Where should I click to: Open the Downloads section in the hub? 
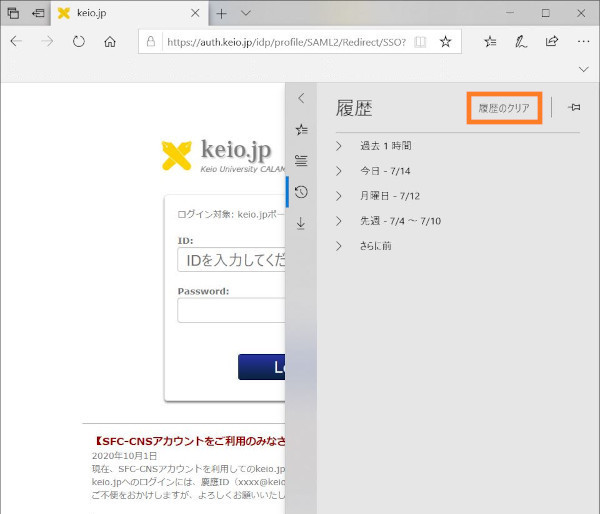[x=301, y=223]
